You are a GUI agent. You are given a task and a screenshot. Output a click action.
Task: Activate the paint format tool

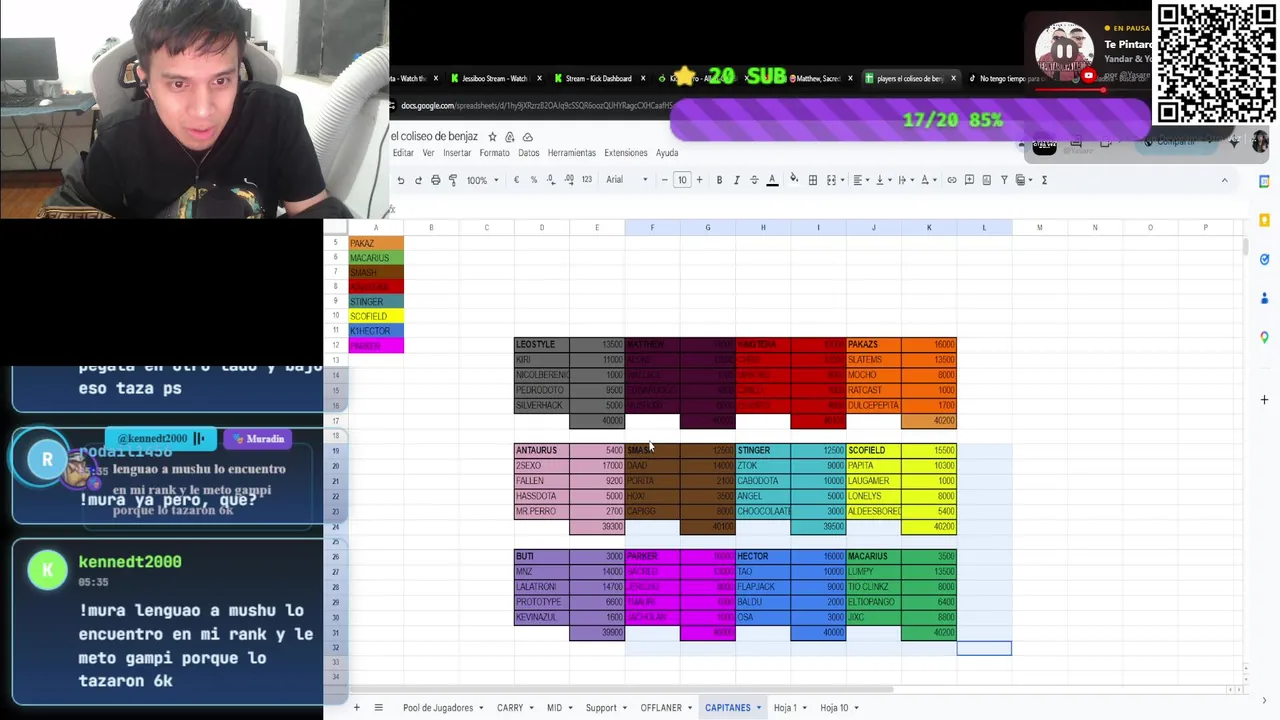pos(453,180)
